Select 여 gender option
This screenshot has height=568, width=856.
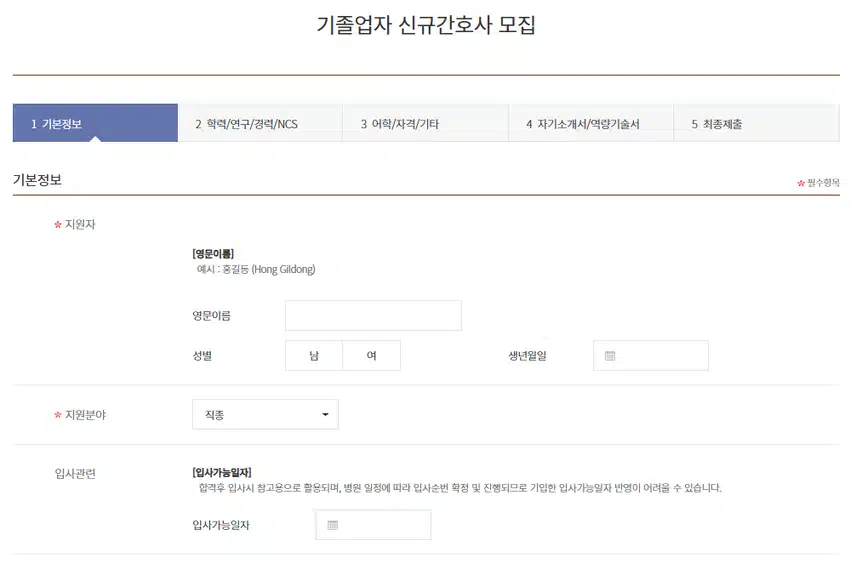(371, 356)
